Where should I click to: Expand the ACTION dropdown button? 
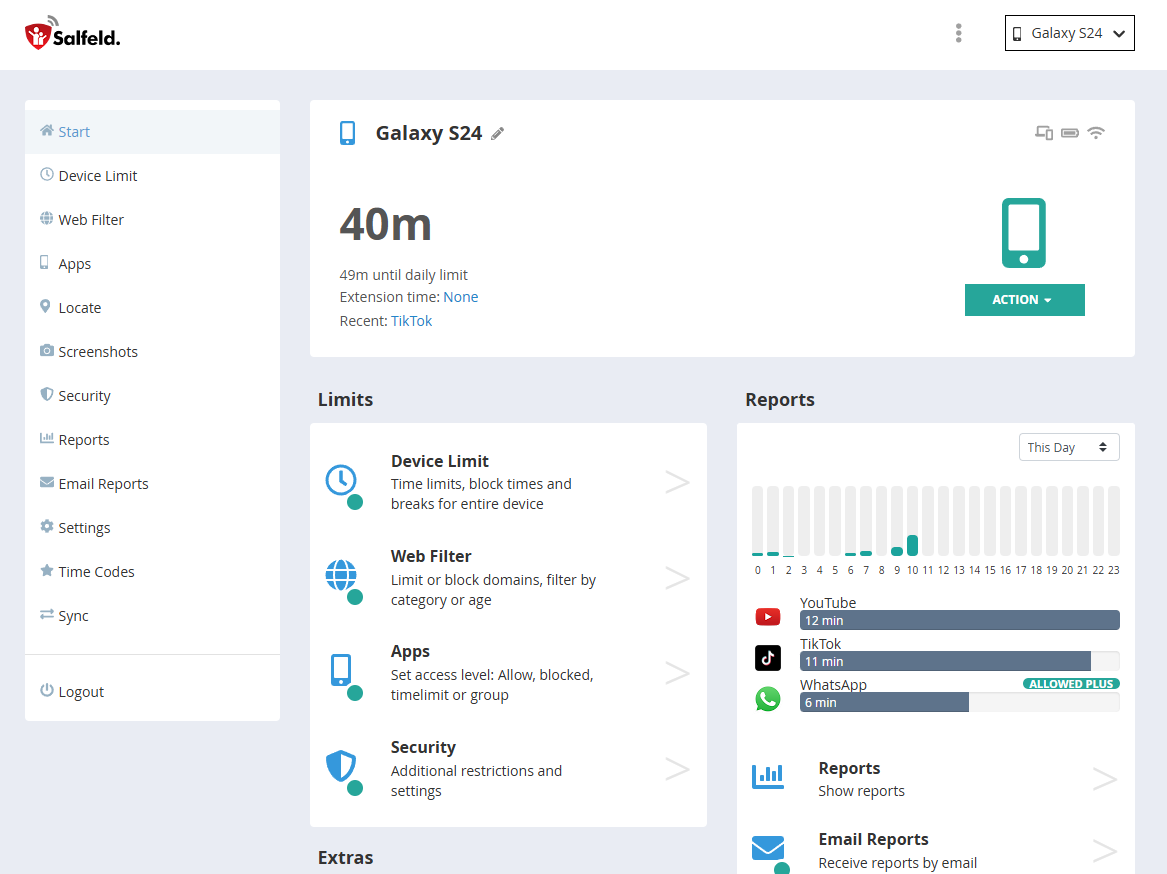click(x=1024, y=300)
